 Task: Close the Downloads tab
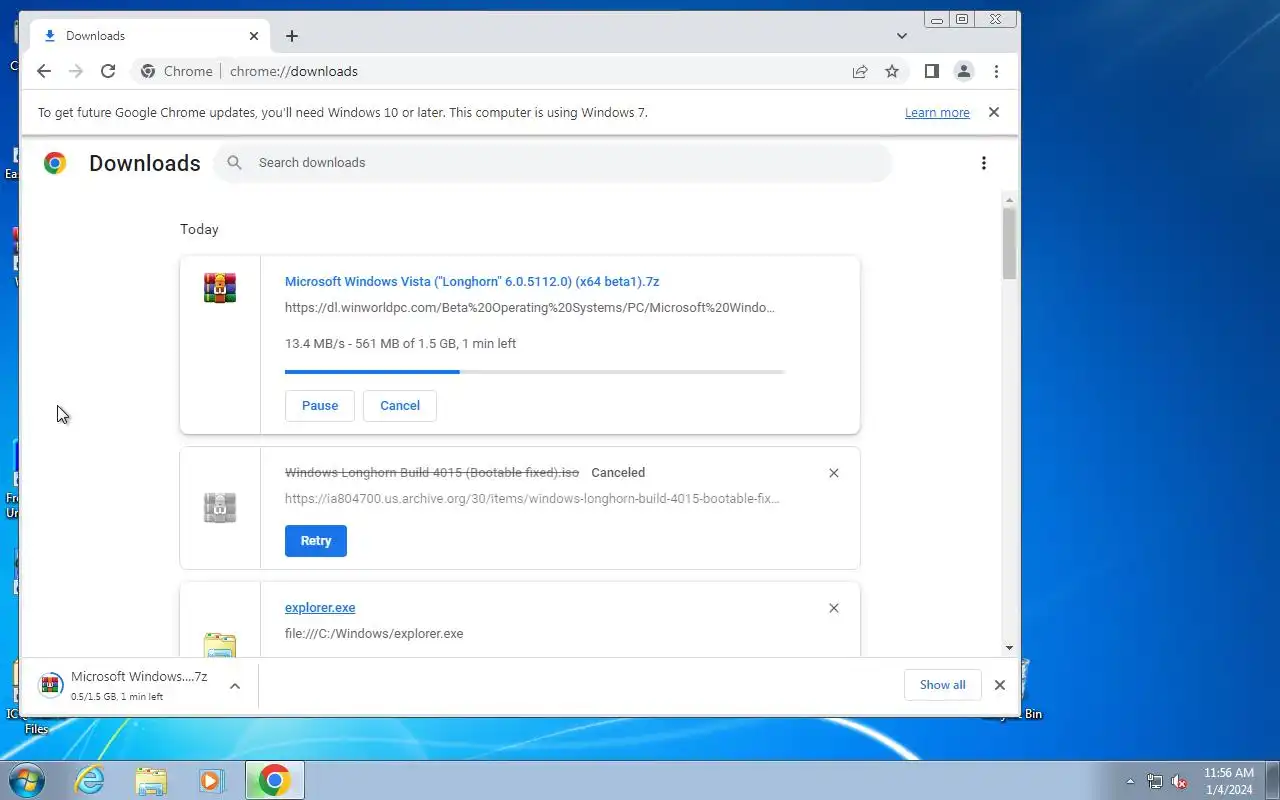coord(254,36)
